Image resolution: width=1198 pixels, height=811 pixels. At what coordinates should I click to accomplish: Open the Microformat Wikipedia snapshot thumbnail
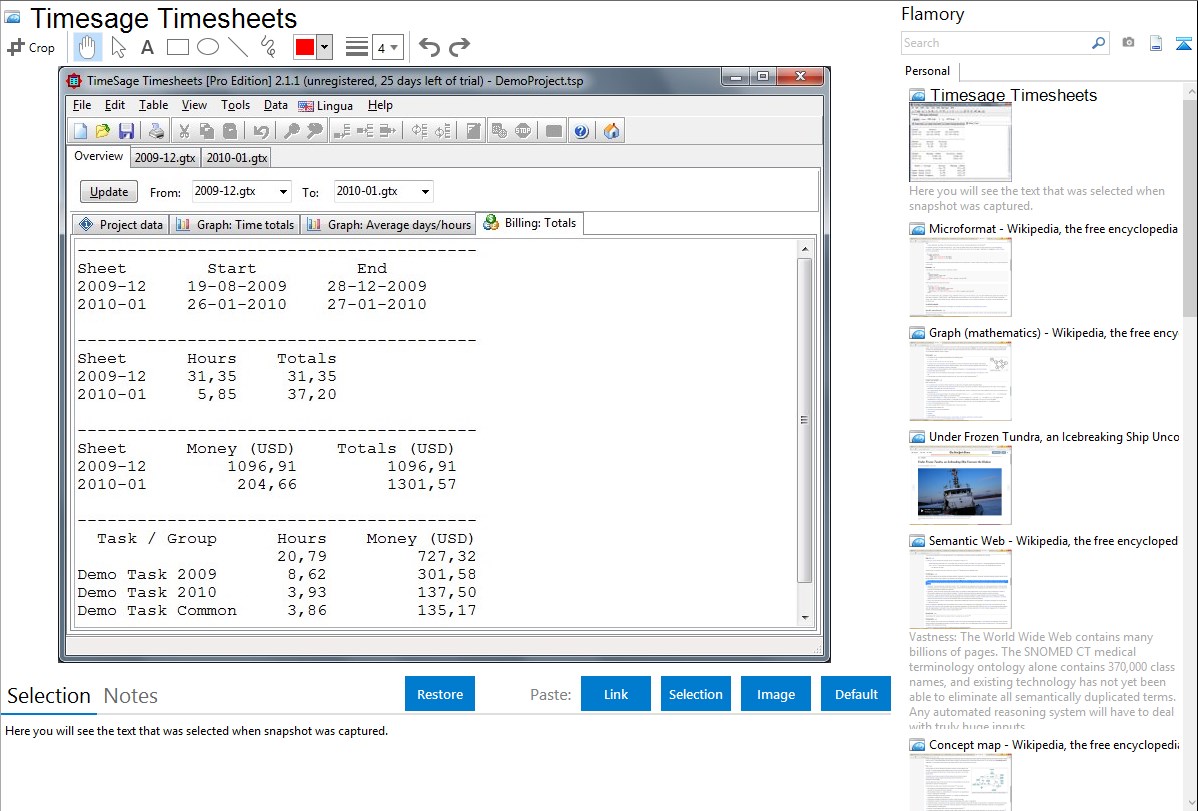tap(960, 277)
